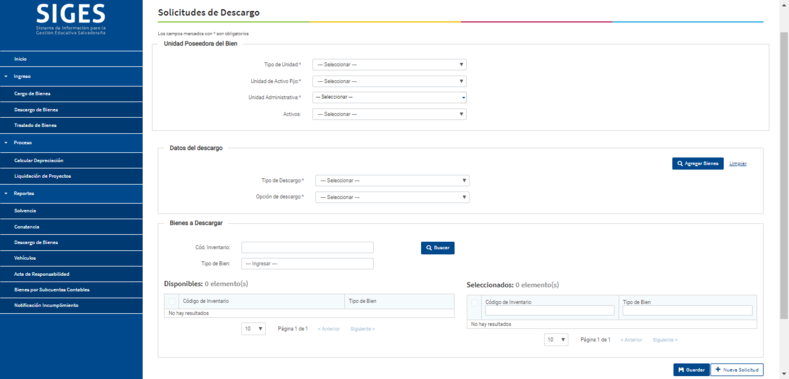This screenshot has width=789, height=379.
Task: Click Seleccionados Tipo de Bien filter field
Action: [687, 311]
